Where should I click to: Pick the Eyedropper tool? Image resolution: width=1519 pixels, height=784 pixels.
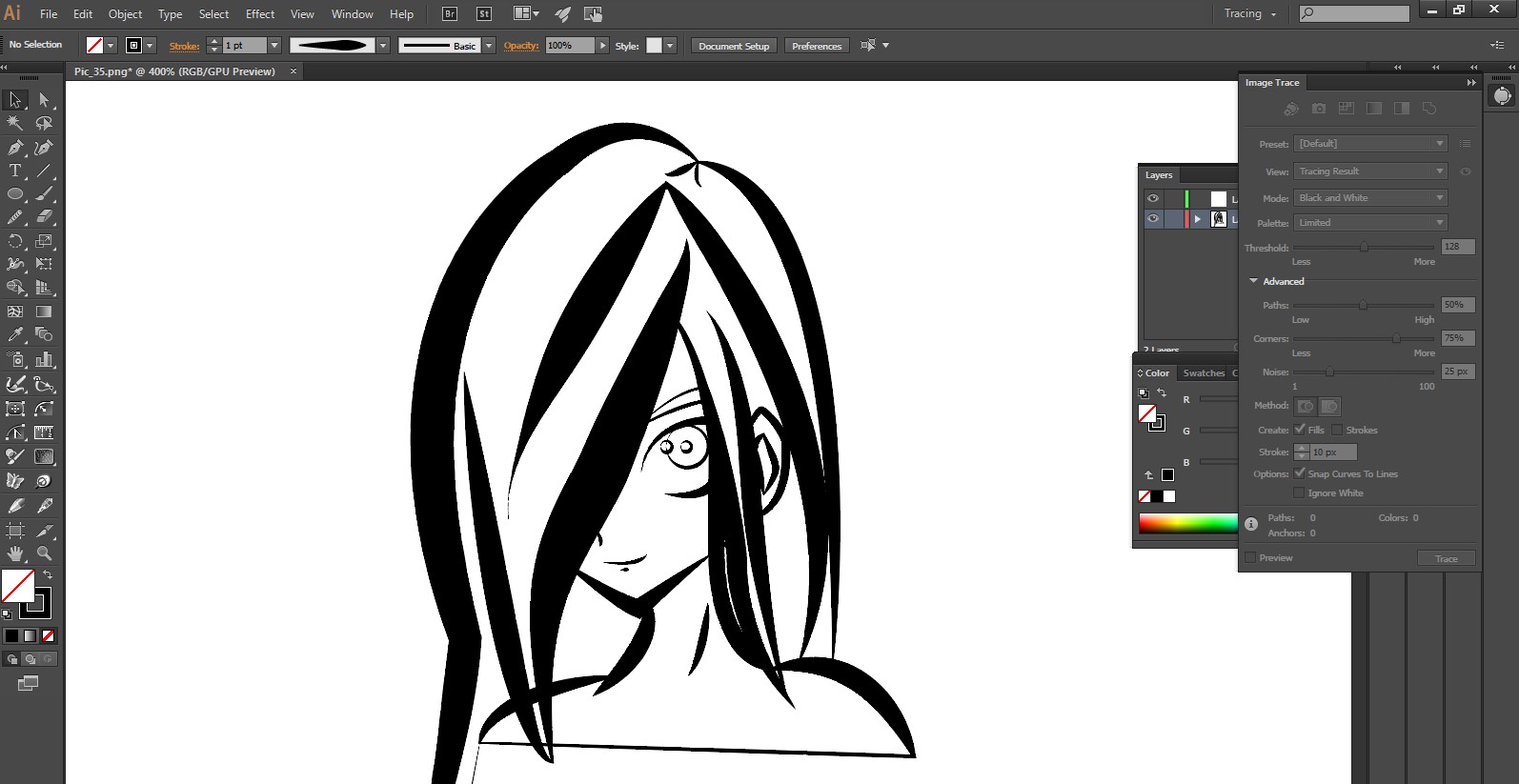coord(15,334)
